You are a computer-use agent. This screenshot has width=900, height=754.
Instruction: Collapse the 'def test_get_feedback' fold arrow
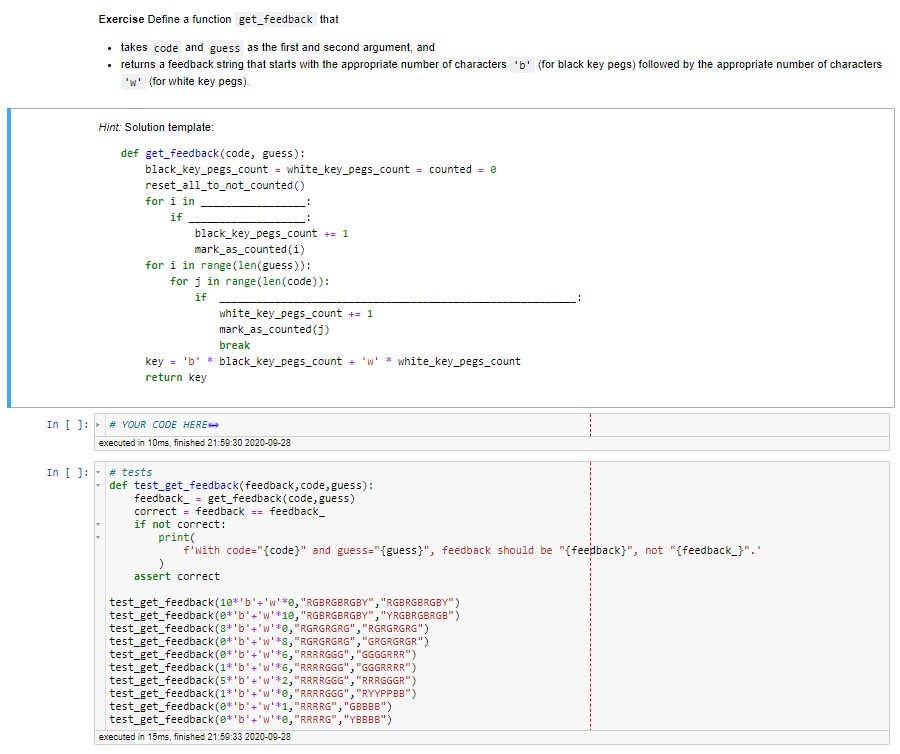click(x=98, y=485)
